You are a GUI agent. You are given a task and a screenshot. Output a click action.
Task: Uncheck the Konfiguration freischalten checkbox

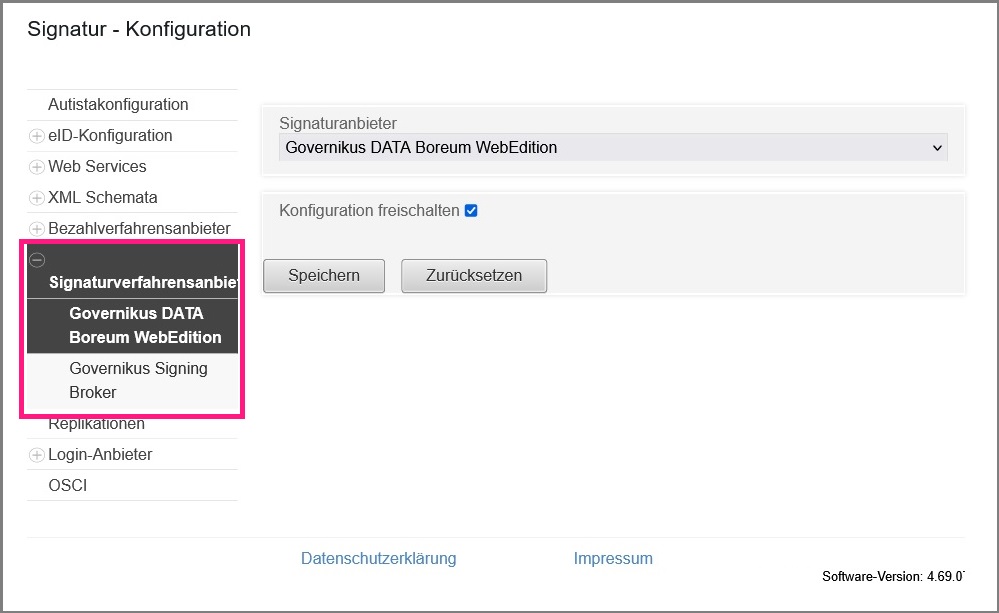click(471, 211)
